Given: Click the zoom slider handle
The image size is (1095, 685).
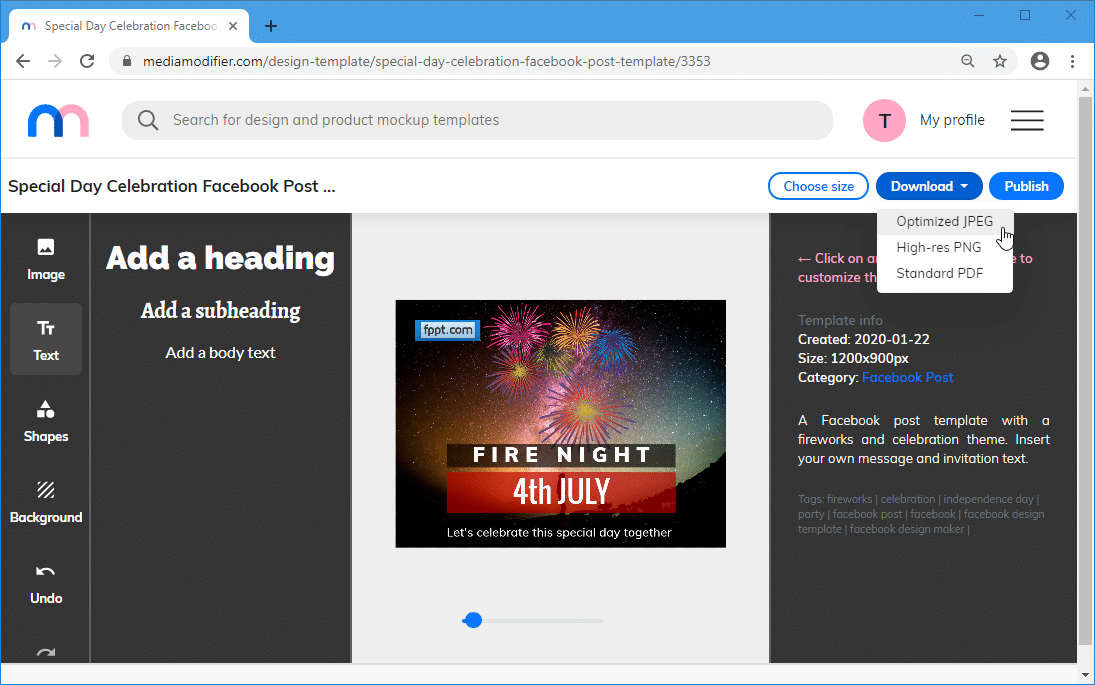Looking at the screenshot, I should tap(473, 620).
